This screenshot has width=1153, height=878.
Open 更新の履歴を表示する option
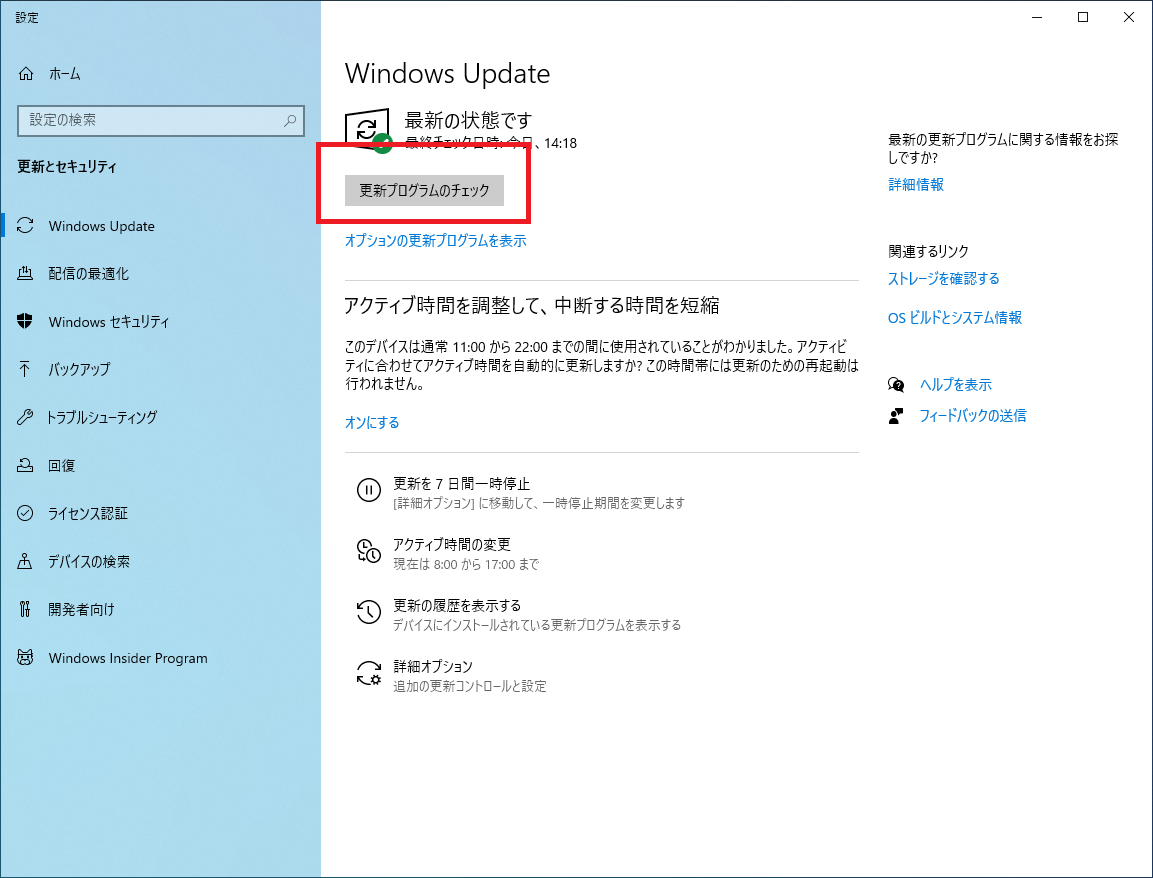click(x=518, y=615)
